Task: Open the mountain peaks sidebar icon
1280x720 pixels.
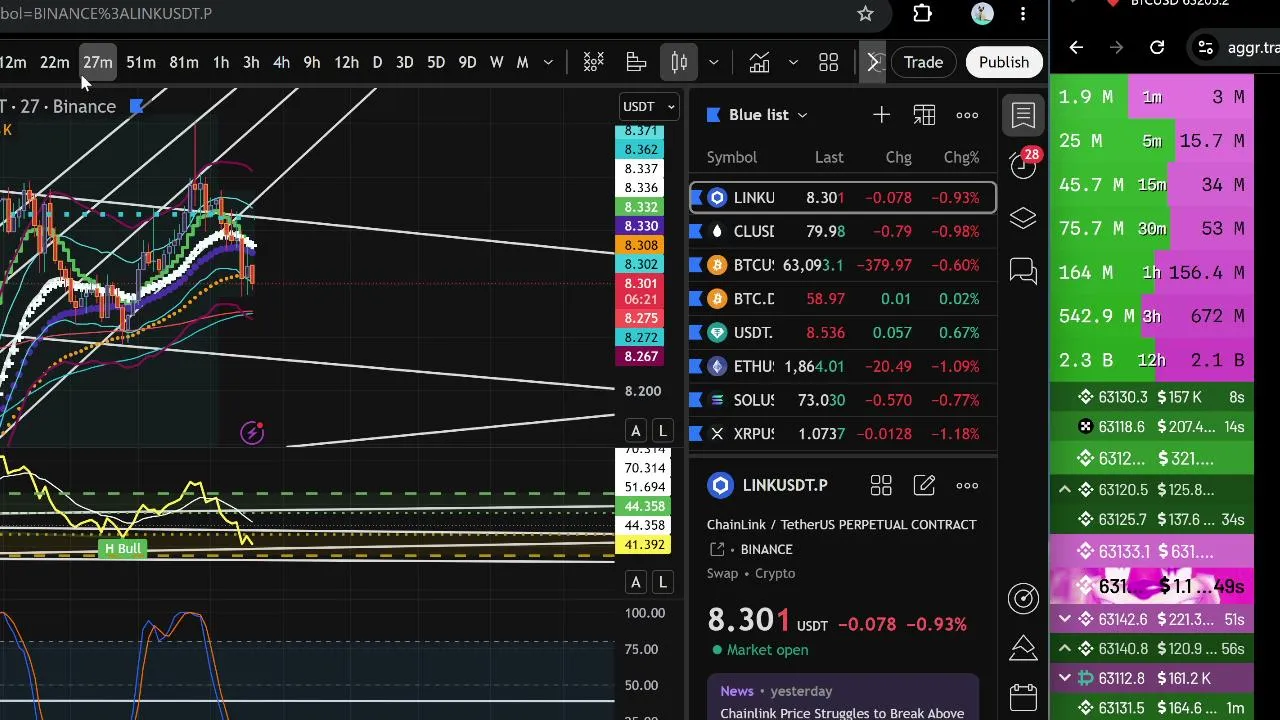Action: pyautogui.click(x=1023, y=647)
